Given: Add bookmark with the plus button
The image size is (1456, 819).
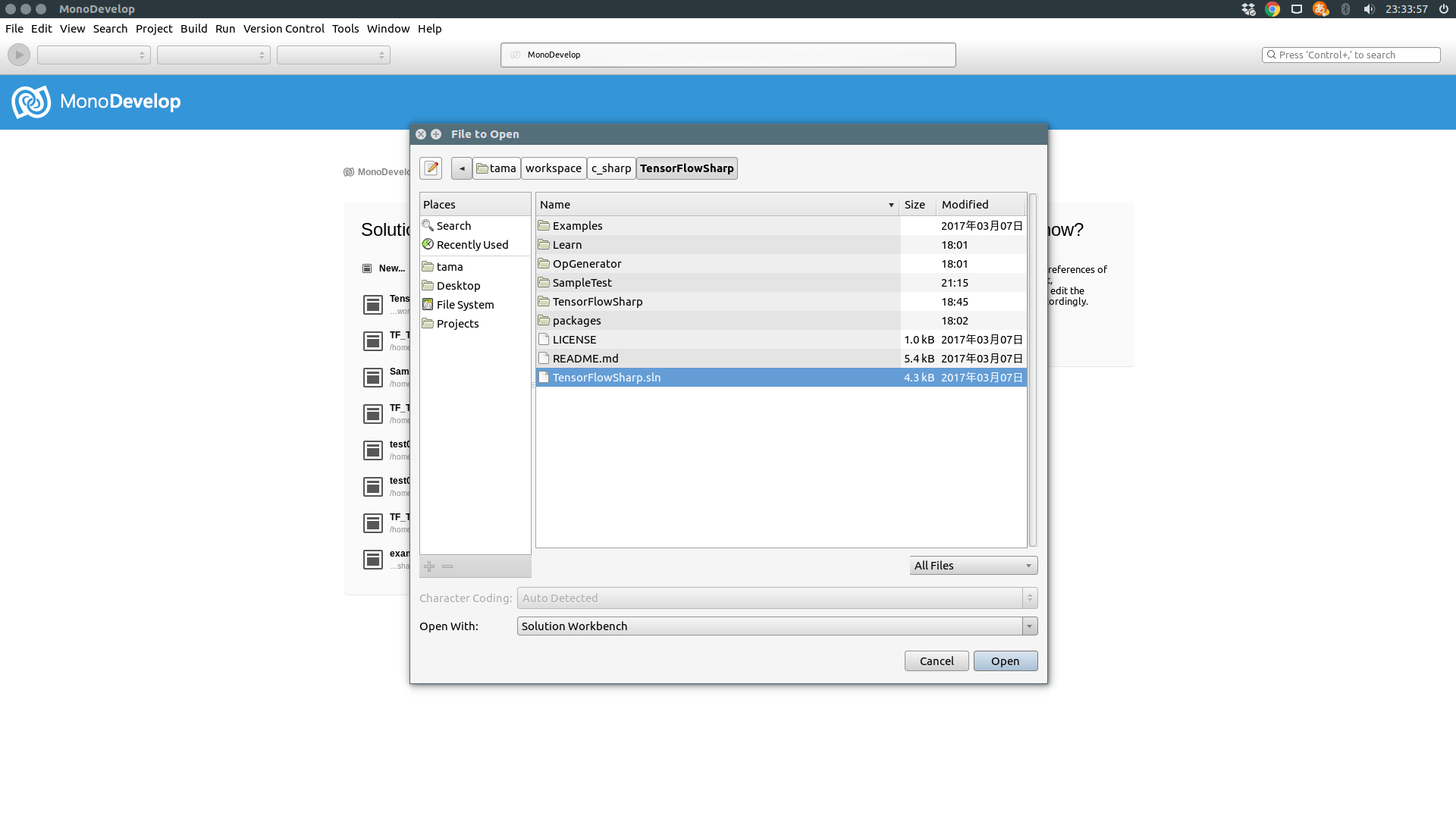Looking at the screenshot, I should coord(429,566).
